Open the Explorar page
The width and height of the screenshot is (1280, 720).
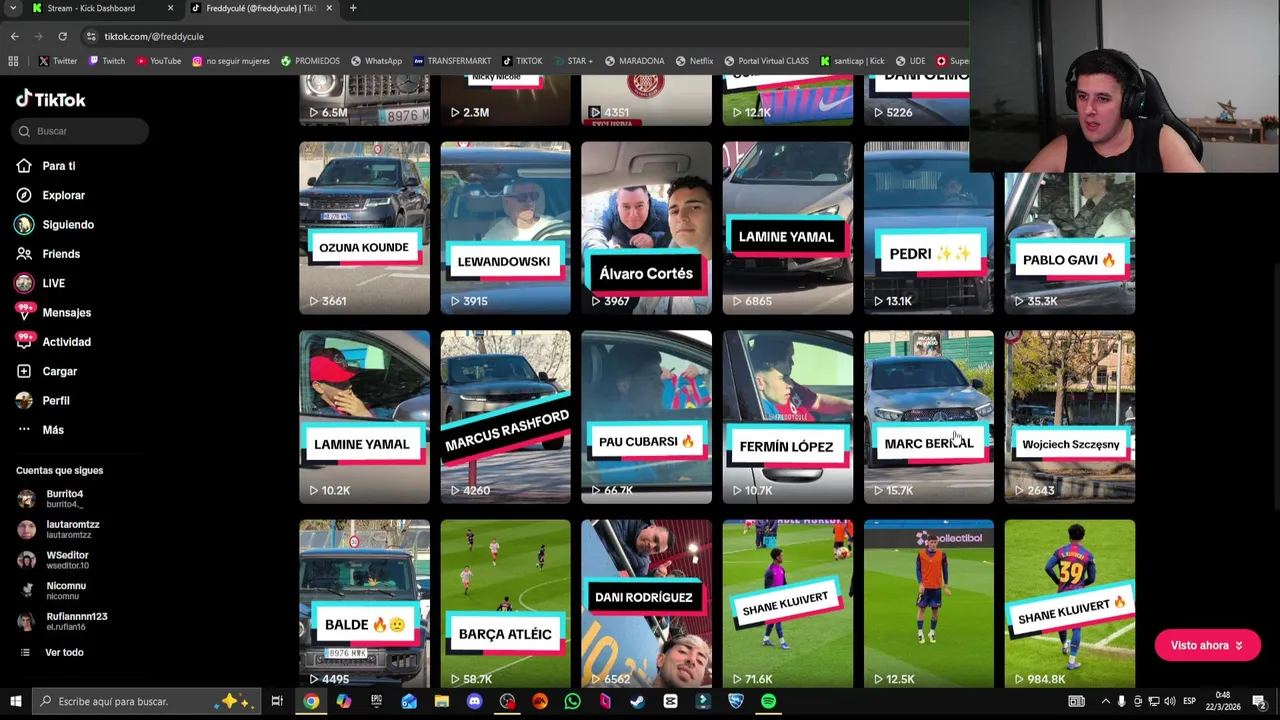click(x=63, y=195)
